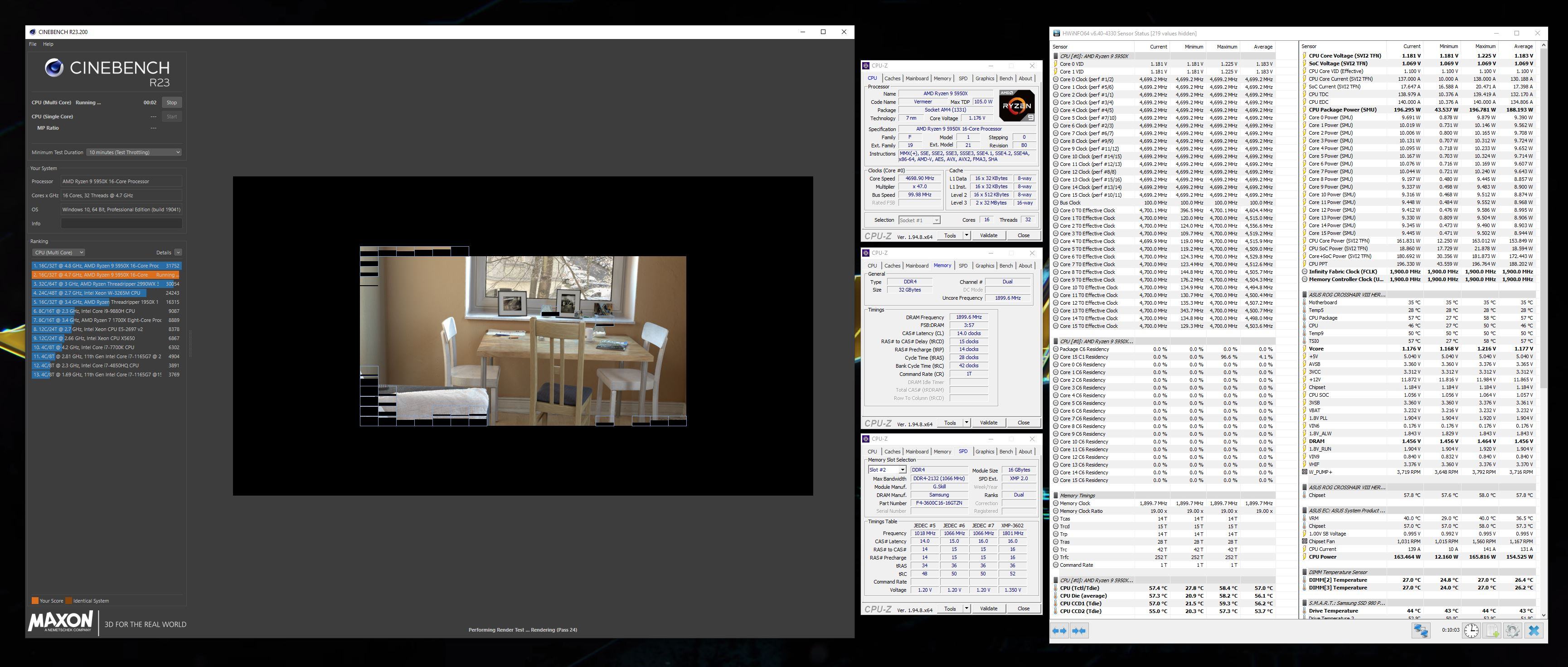This screenshot has width=1568, height=667.
Task: Click the Cinebench render preview image
Action: coord(523,336)
